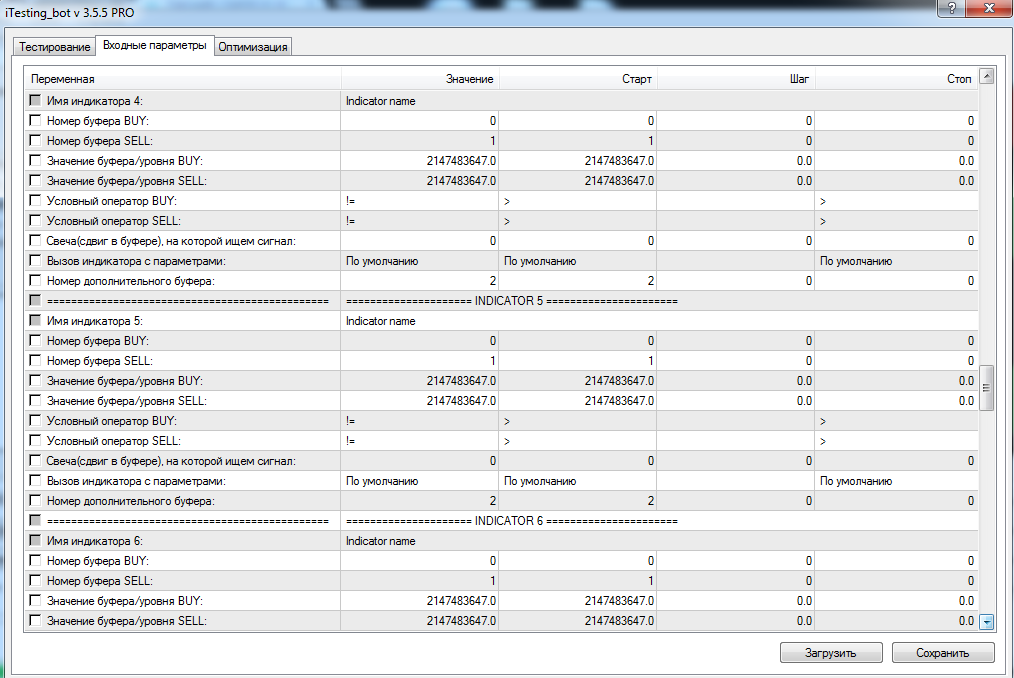Click the 'Сохранить' button
The width and height of the screenshot is (1014, 678).
[x=943, y=653]
